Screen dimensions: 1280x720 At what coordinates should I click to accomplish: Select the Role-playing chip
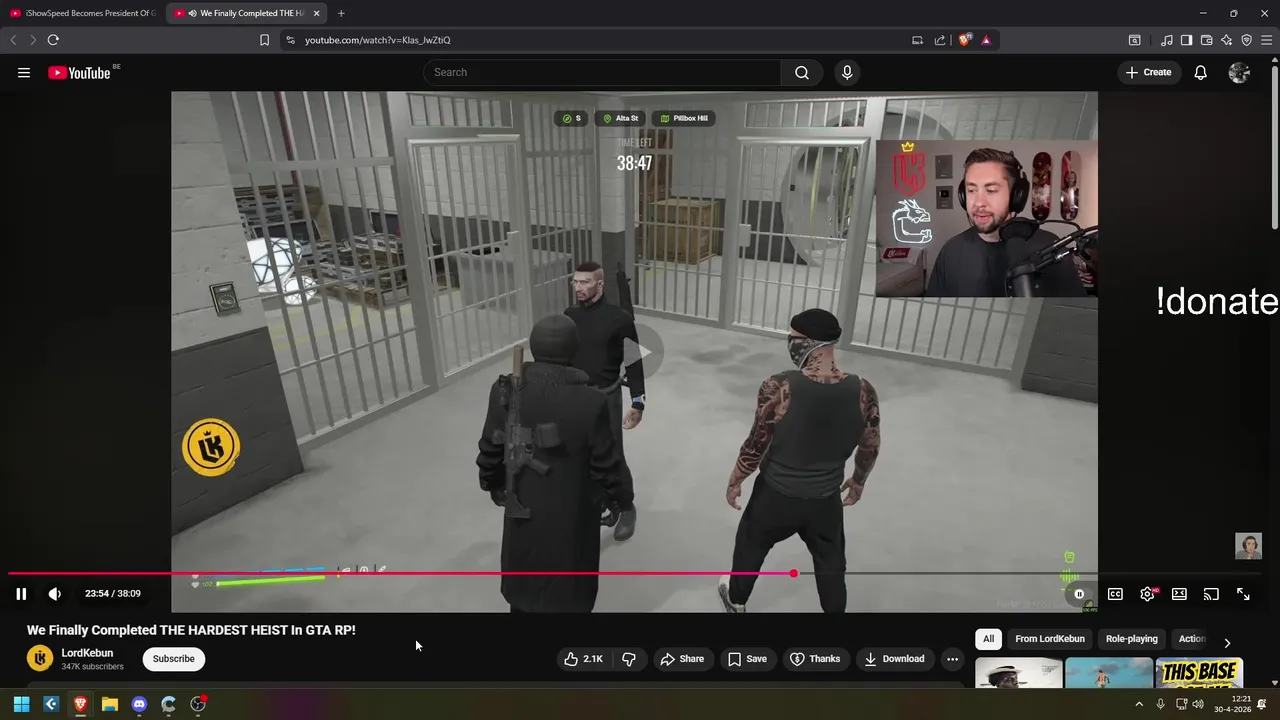(x=1132, y=639)
